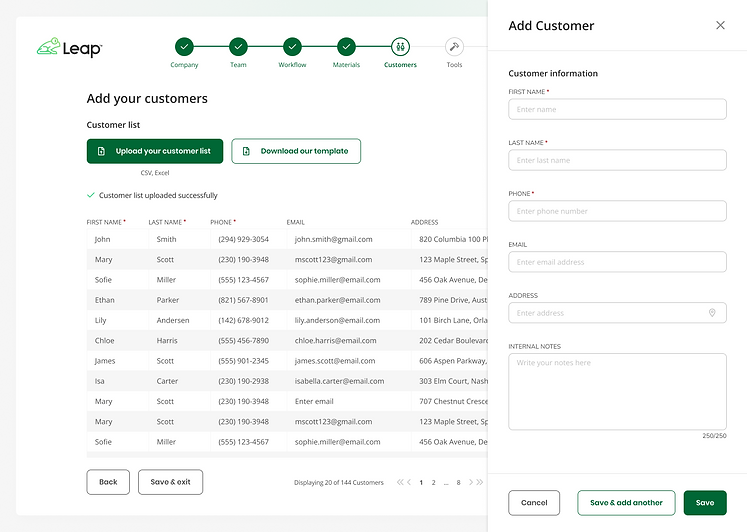The width and height of the screenshot is (747, 532).
Task: Select page 1 in pagination
Action: (421, 482)
